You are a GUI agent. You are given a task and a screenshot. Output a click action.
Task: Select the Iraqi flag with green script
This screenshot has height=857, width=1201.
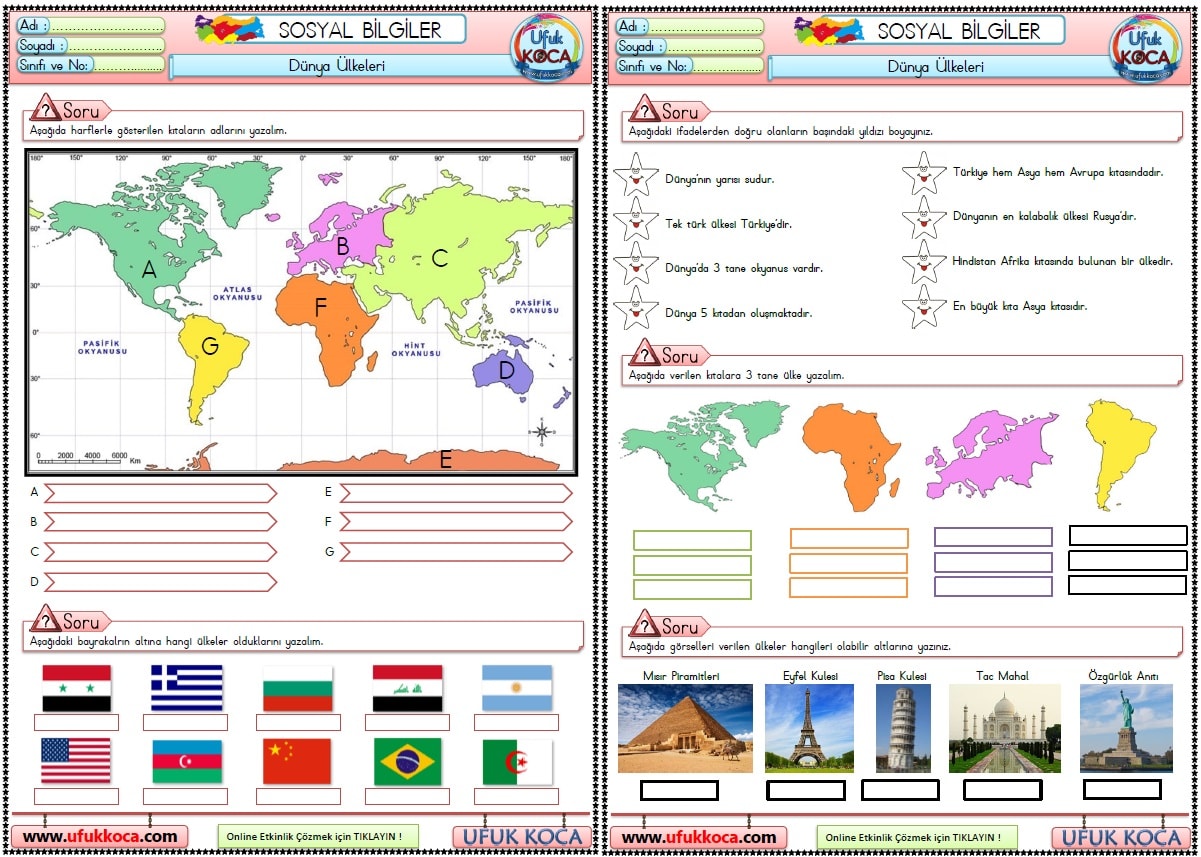[x=407, y=688]
